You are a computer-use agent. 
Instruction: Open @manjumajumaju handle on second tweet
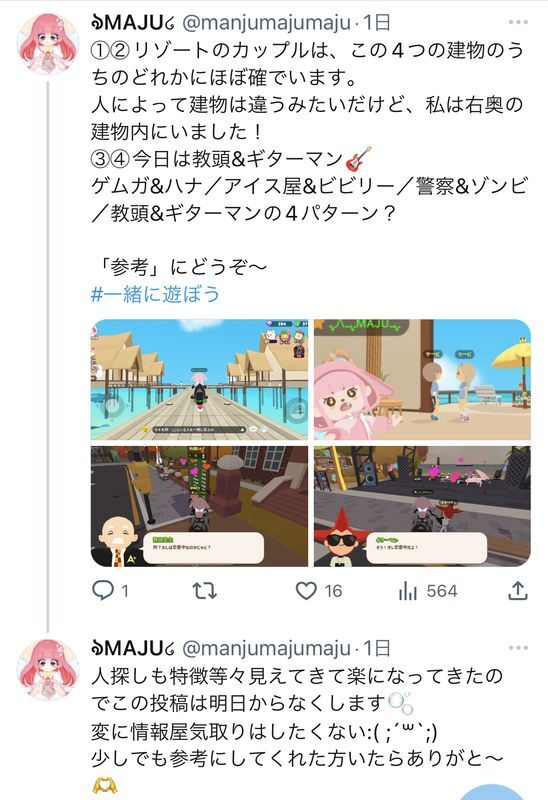tap(266, 648)
